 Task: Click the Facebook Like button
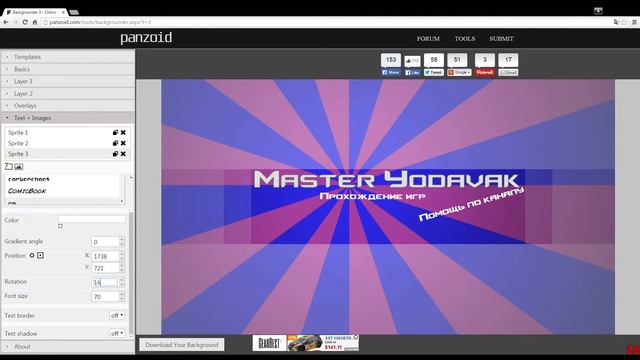coord(412,72)
